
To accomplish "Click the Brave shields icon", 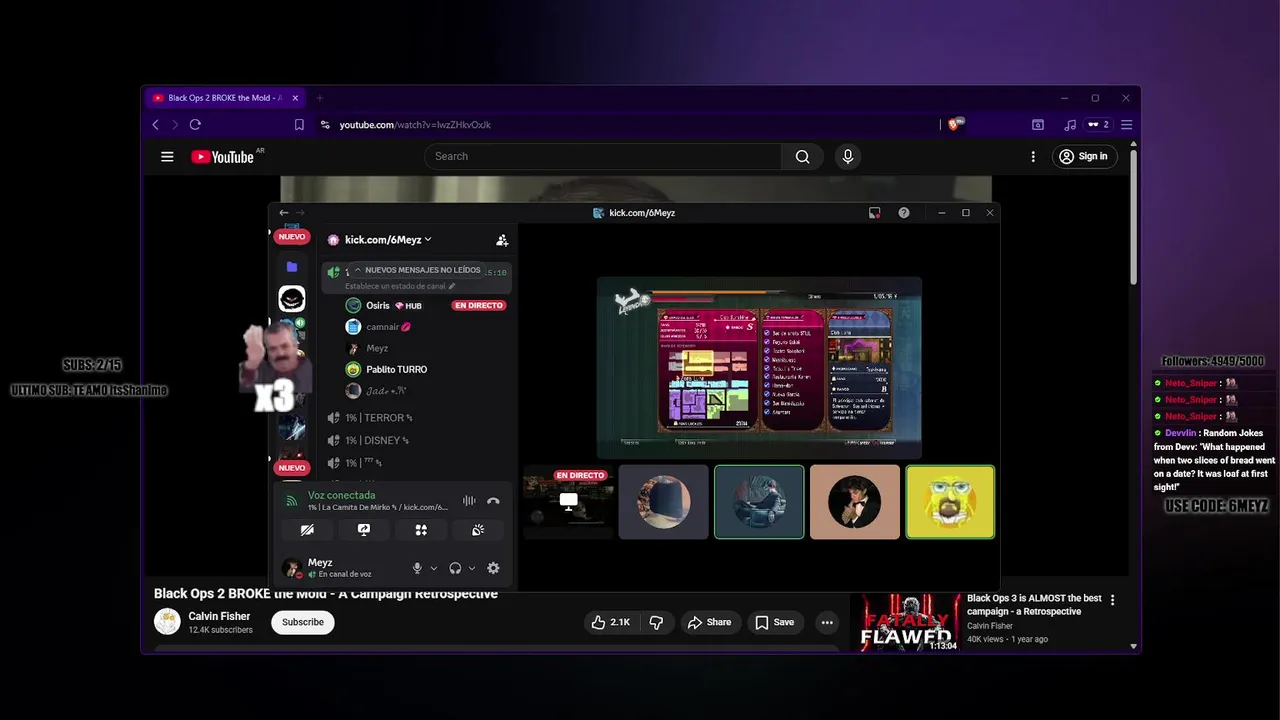I will (x=954, y=125).
